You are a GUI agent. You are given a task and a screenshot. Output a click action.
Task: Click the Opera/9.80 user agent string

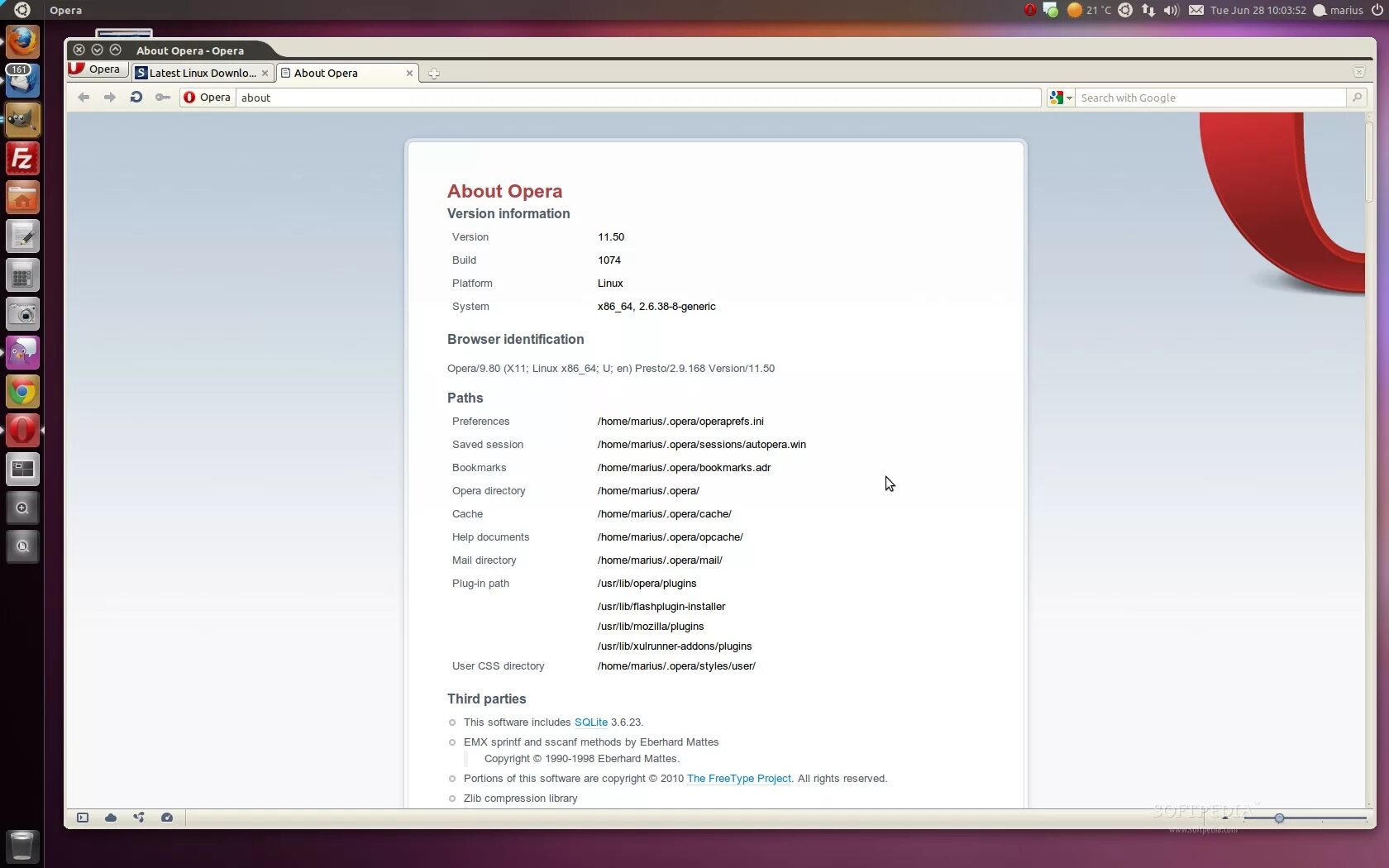tap(611, 369)
